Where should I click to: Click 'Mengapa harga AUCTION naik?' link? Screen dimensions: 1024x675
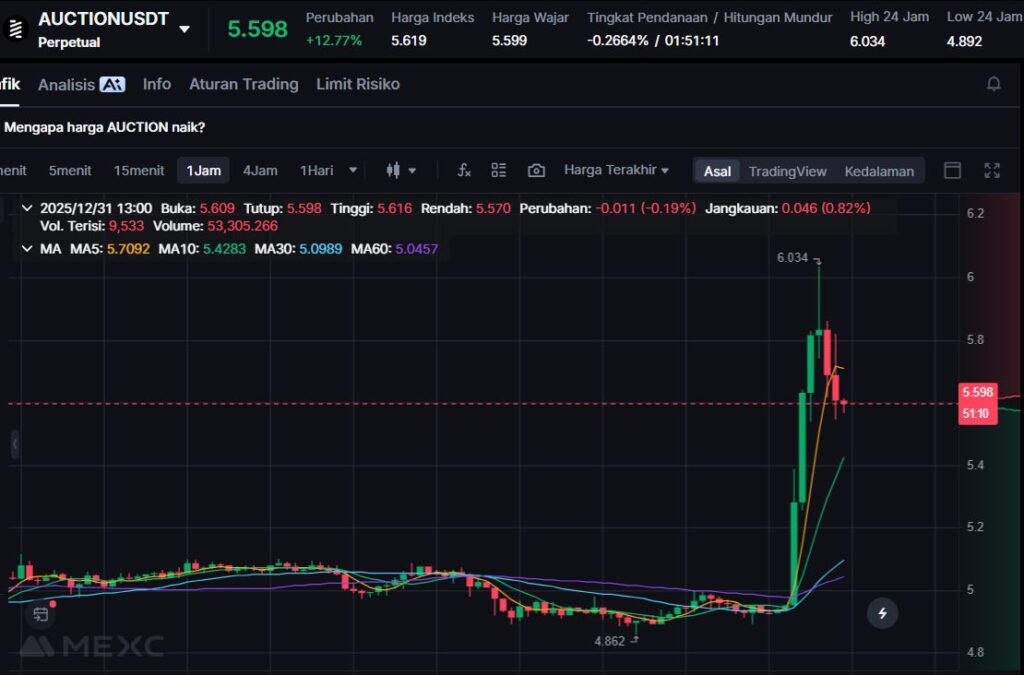point(105,127)
